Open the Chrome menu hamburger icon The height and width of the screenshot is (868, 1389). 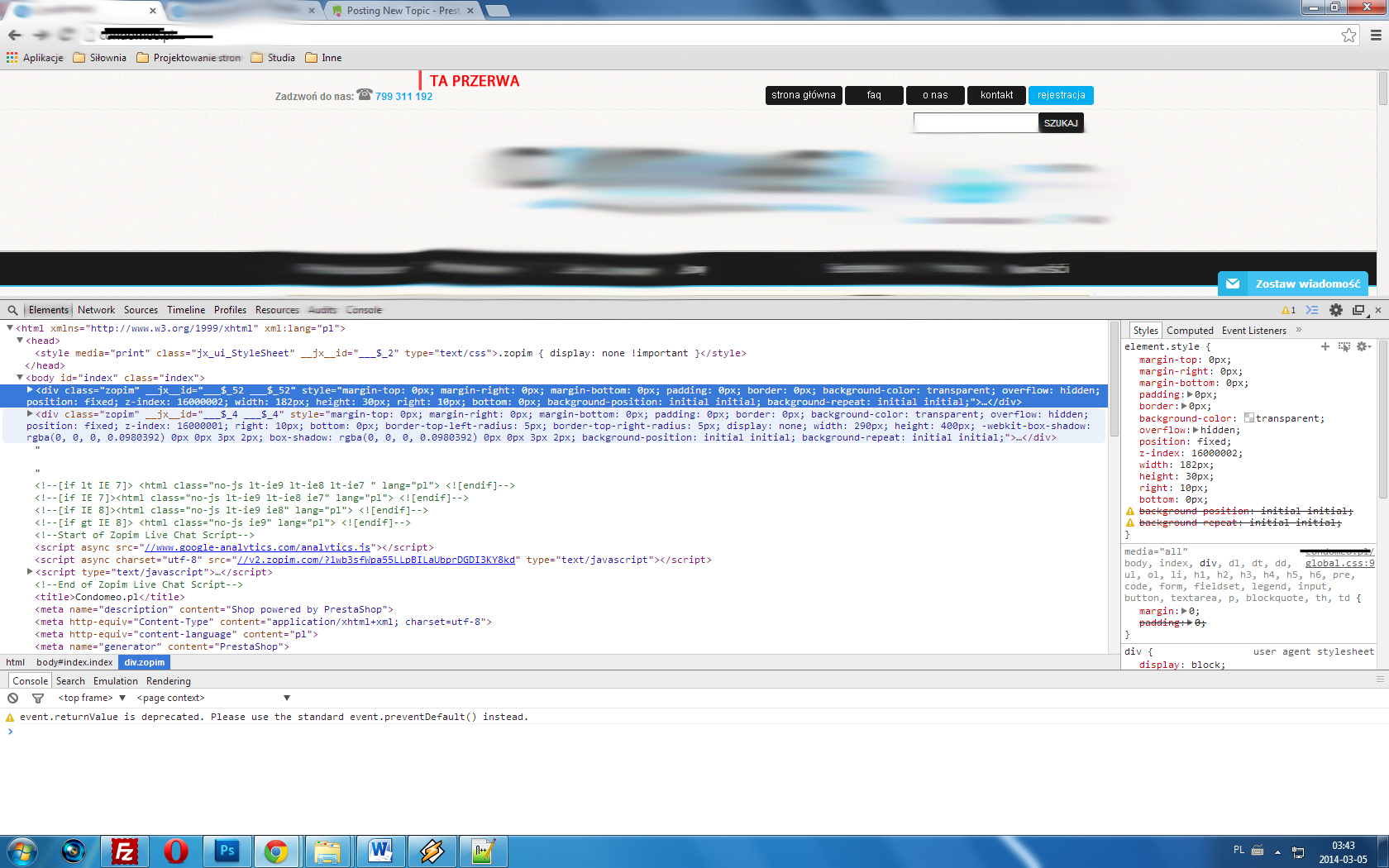(1376, 35)
